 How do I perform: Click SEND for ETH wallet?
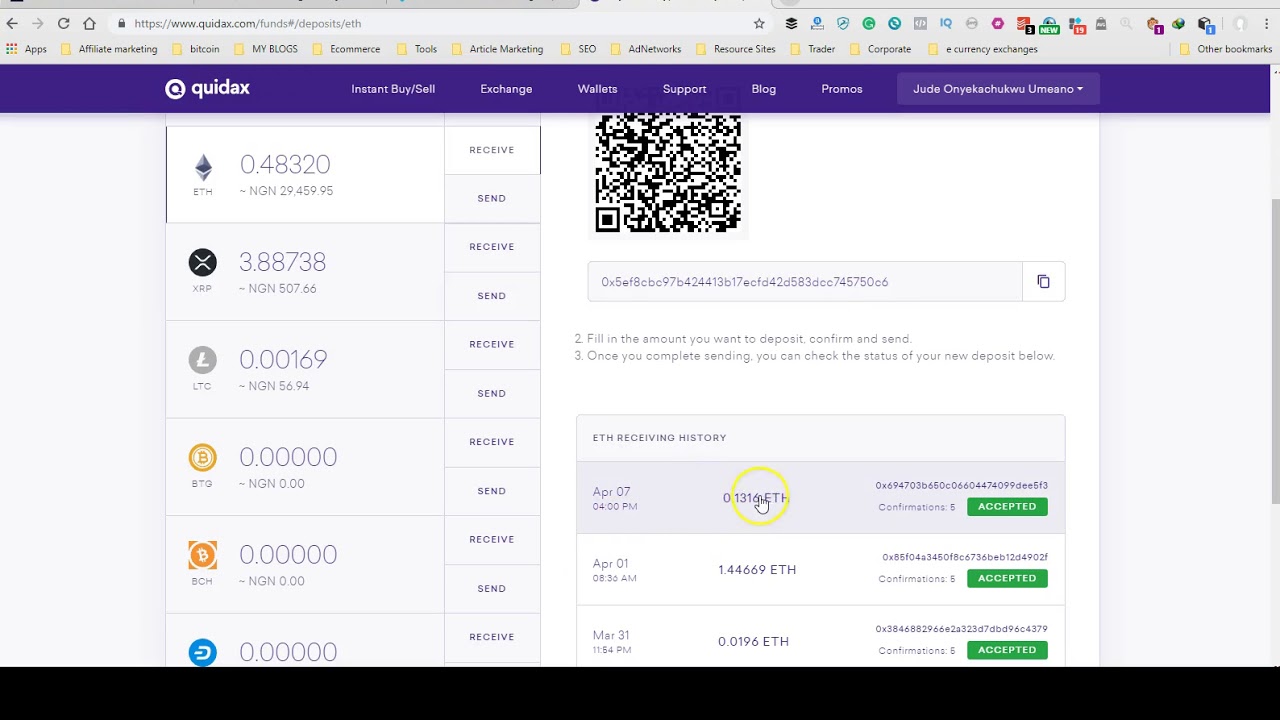492,198
